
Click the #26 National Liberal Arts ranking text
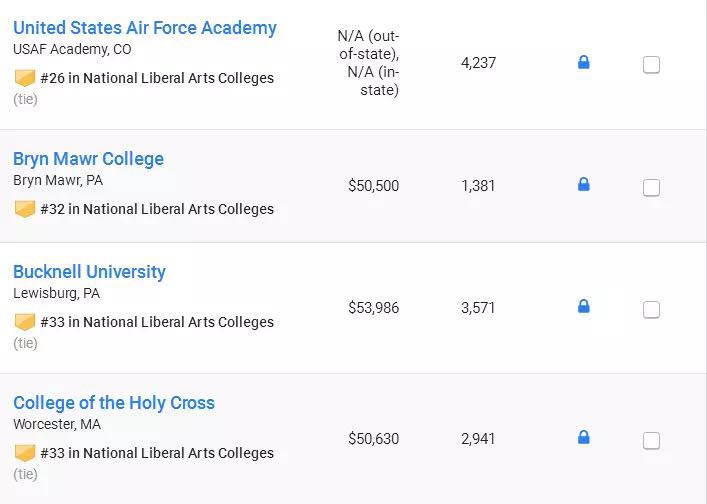(x=157, y=78)
